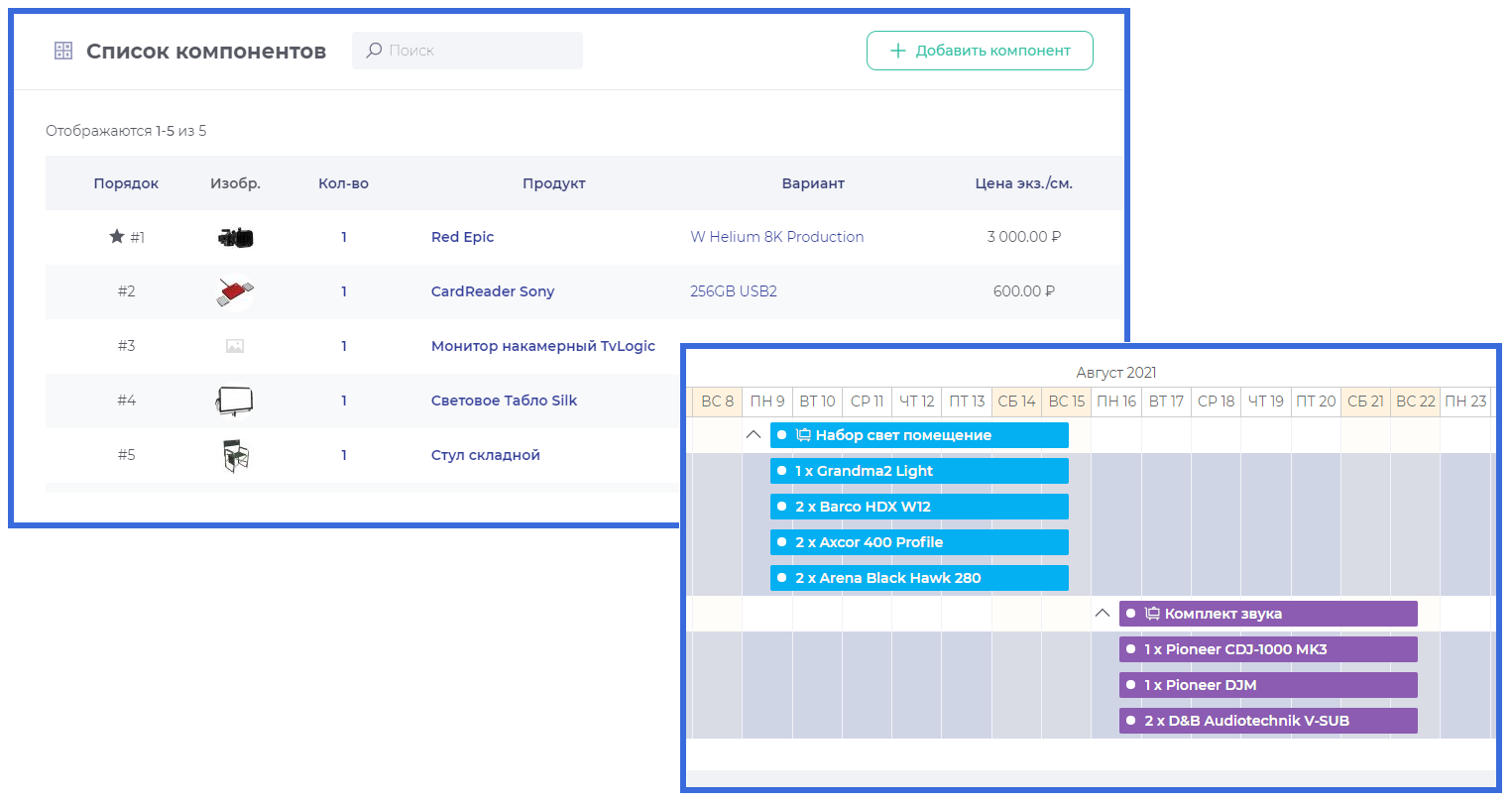Open the Red Epic camera thumbnail
The height and width of the screenshot is (803, 1512).
click(x=235, y=237)
